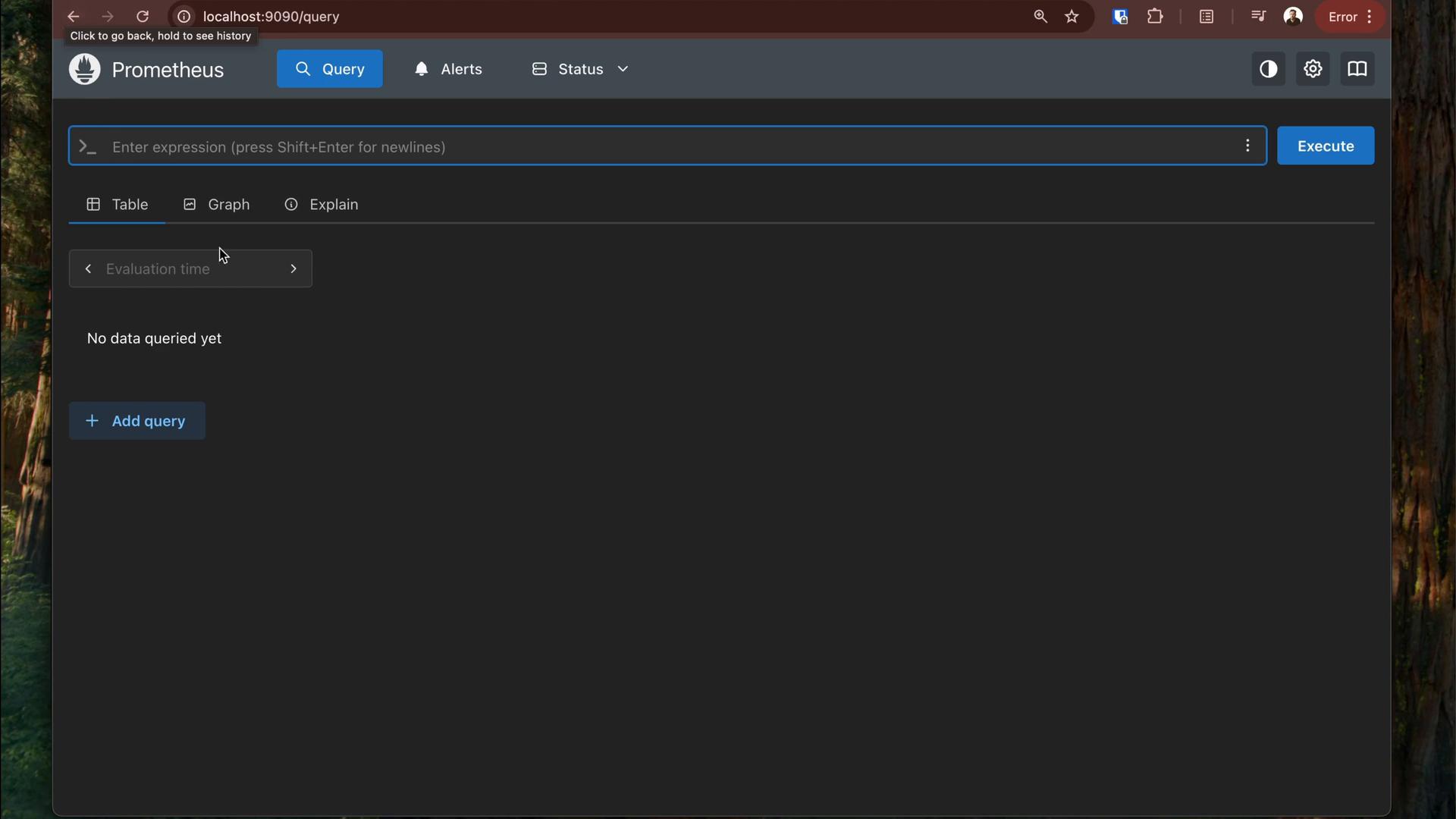Click the zoom magnifier icon in address bar
The height and width of the screenshot is (819, 1456).
(x=1040, y=17)
